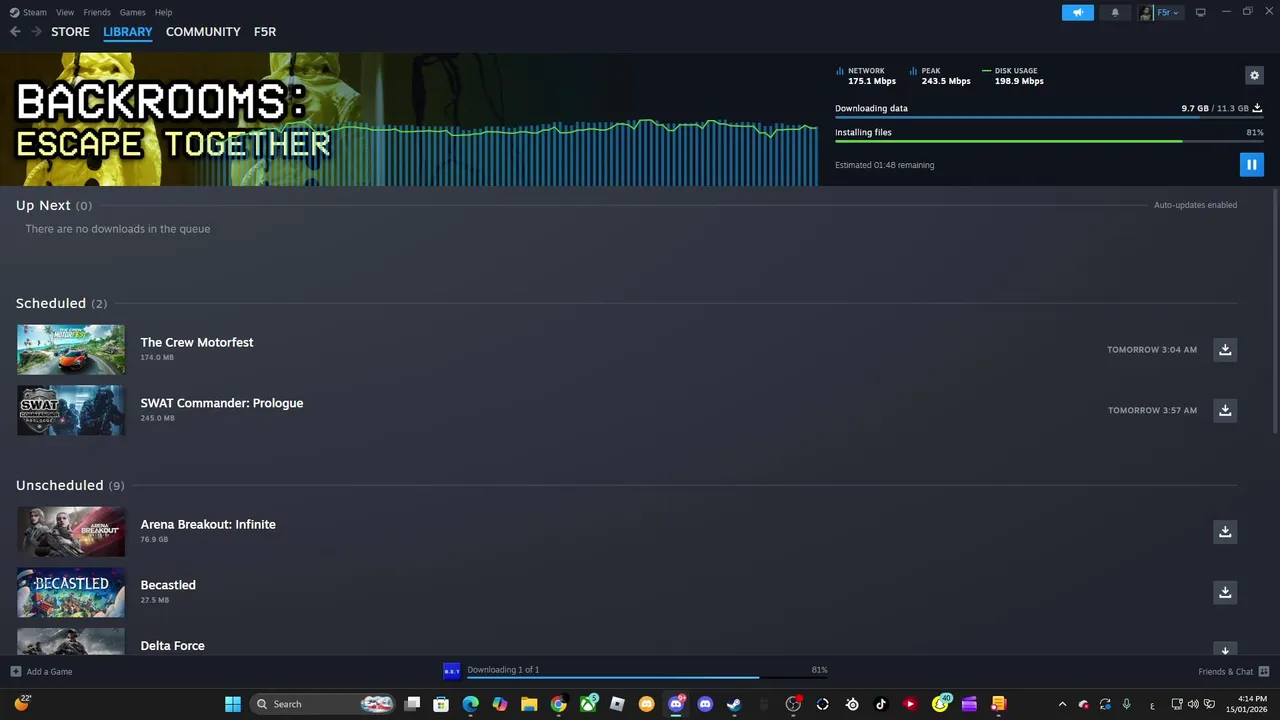Screen dimensions: 1280x720
Task: Go back with the left arrow
Action: 15,32
